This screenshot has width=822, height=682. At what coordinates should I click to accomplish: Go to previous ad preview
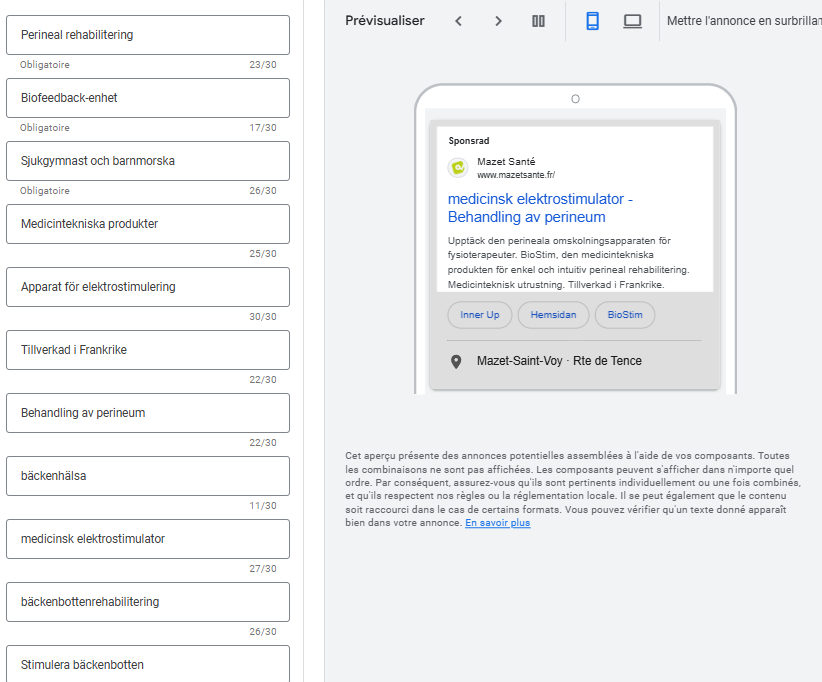[x=458, y=21]
